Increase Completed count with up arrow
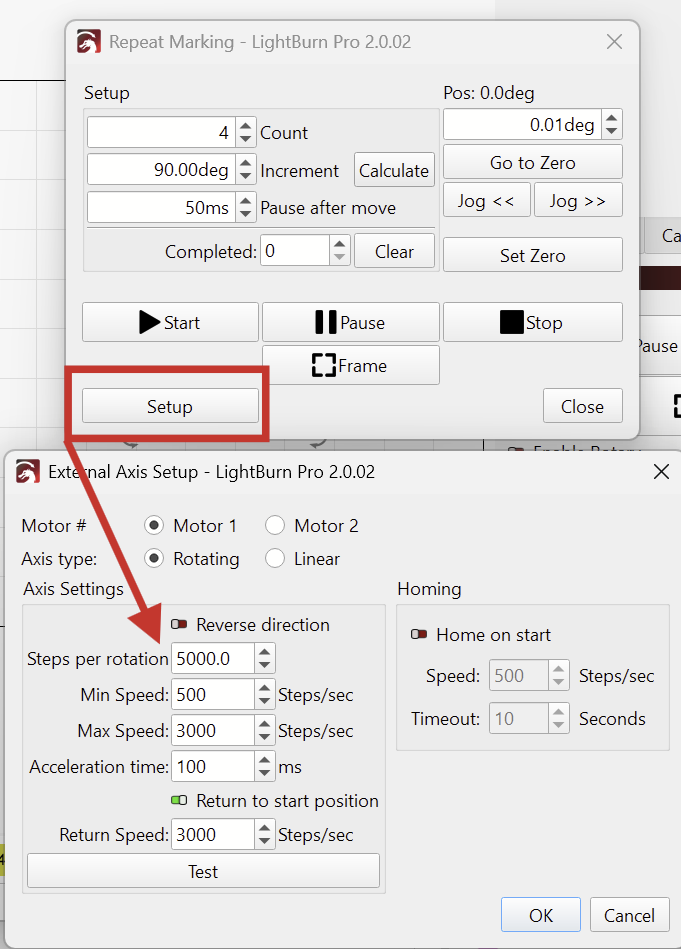 click(340, 244)
